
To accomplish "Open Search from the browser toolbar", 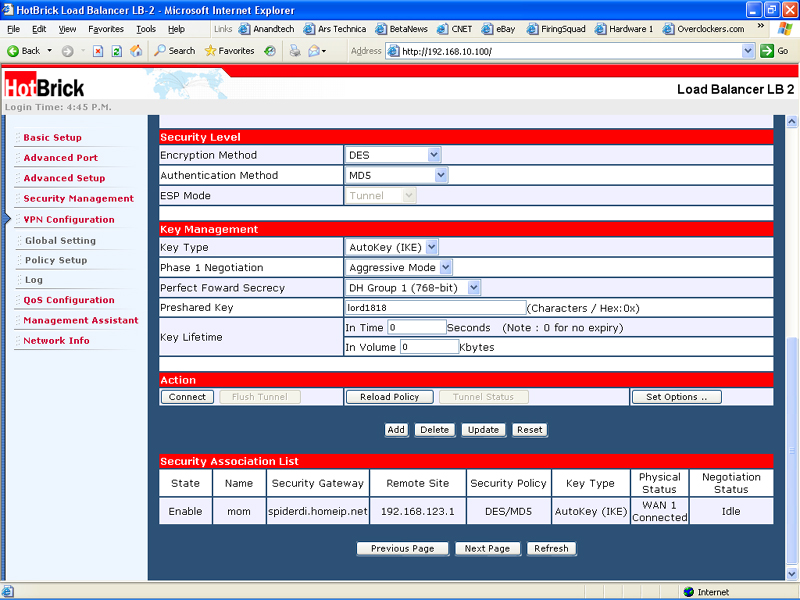I will pos(174,51).
